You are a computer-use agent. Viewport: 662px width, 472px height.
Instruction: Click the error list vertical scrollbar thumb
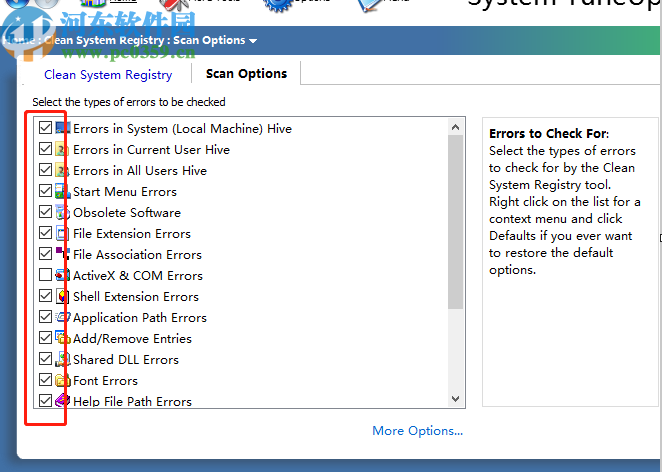[456, 222]
